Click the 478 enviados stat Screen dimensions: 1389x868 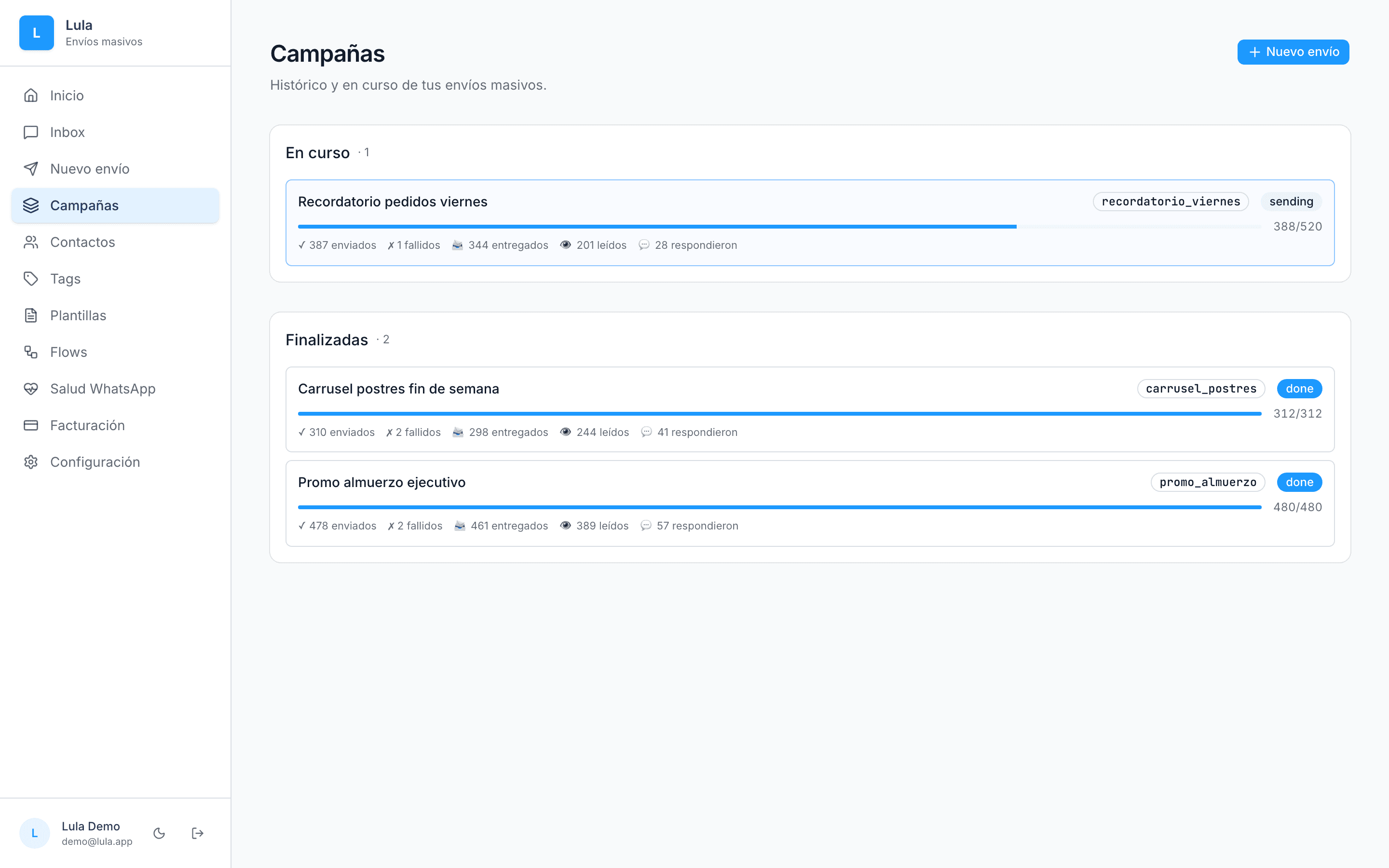[x=337, y=526]
